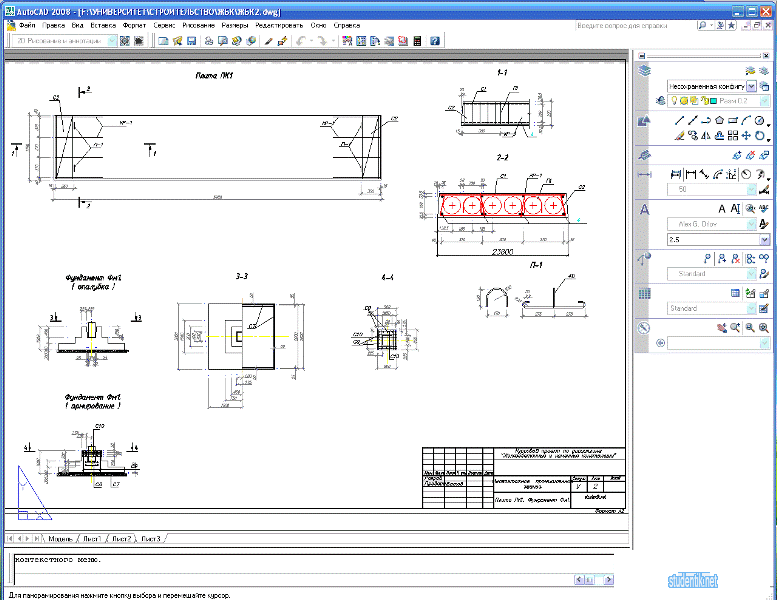Create a Multileader
777x600 pixels.
708,259
